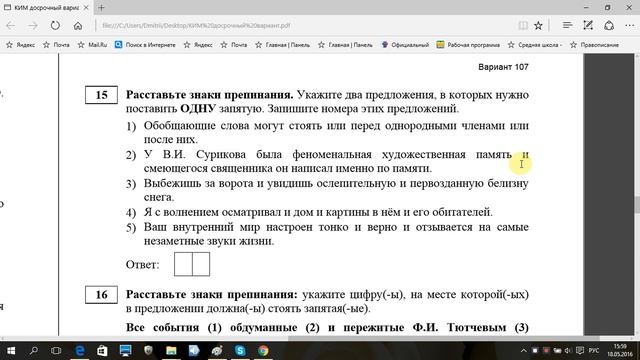640x360 pixels.
Task: Open volume control in system tray
Action: coord(567,351)
